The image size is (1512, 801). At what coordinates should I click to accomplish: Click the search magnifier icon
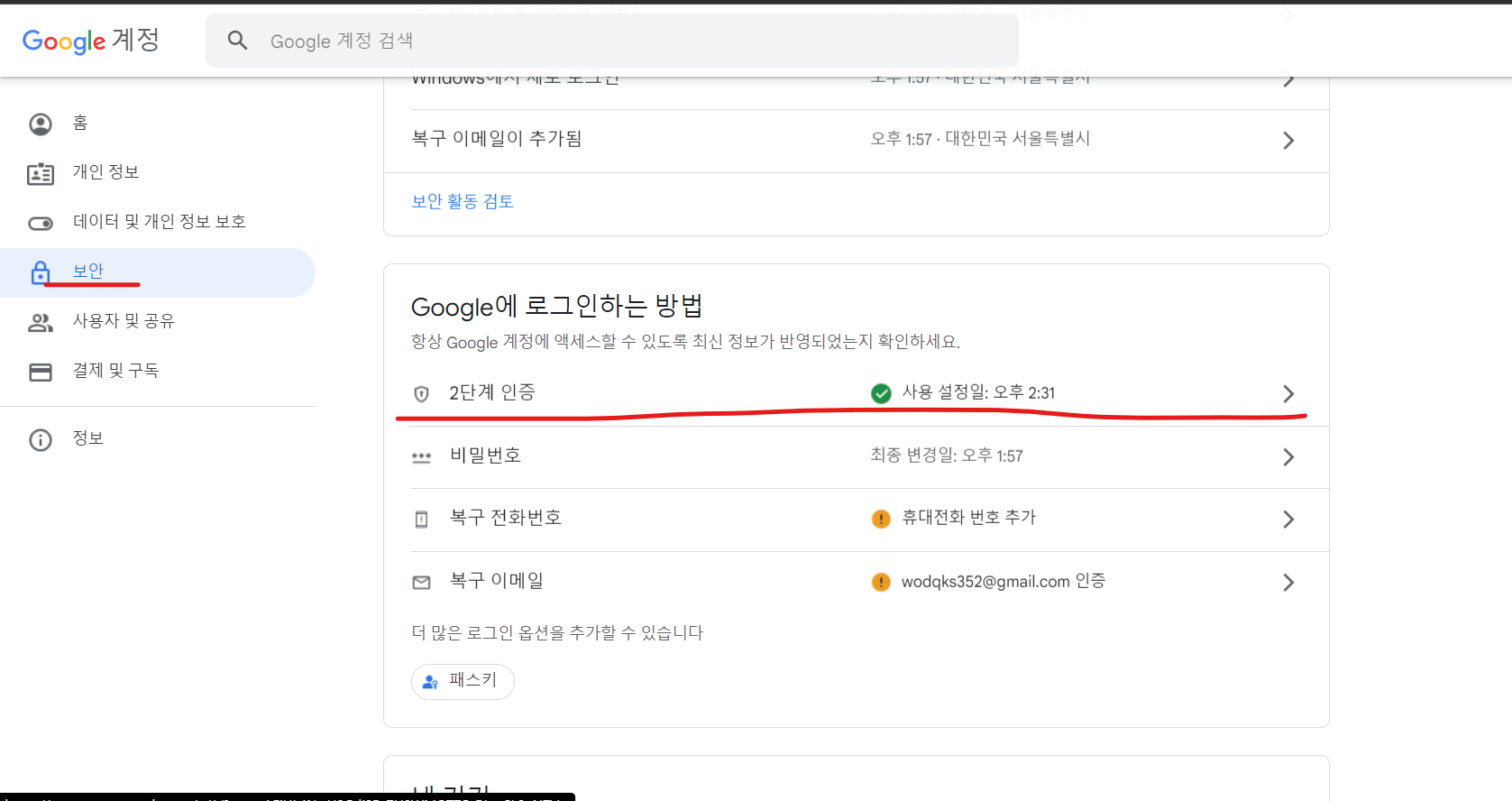point(237,41)
